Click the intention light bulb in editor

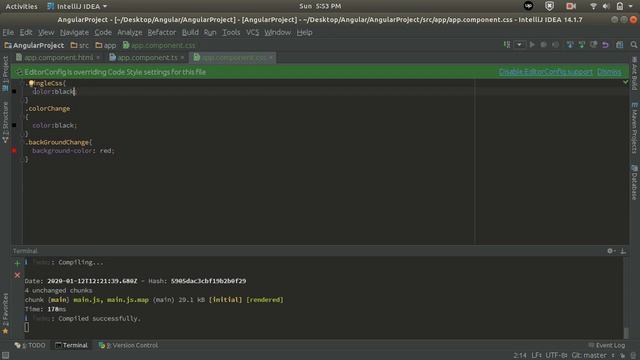31,83
